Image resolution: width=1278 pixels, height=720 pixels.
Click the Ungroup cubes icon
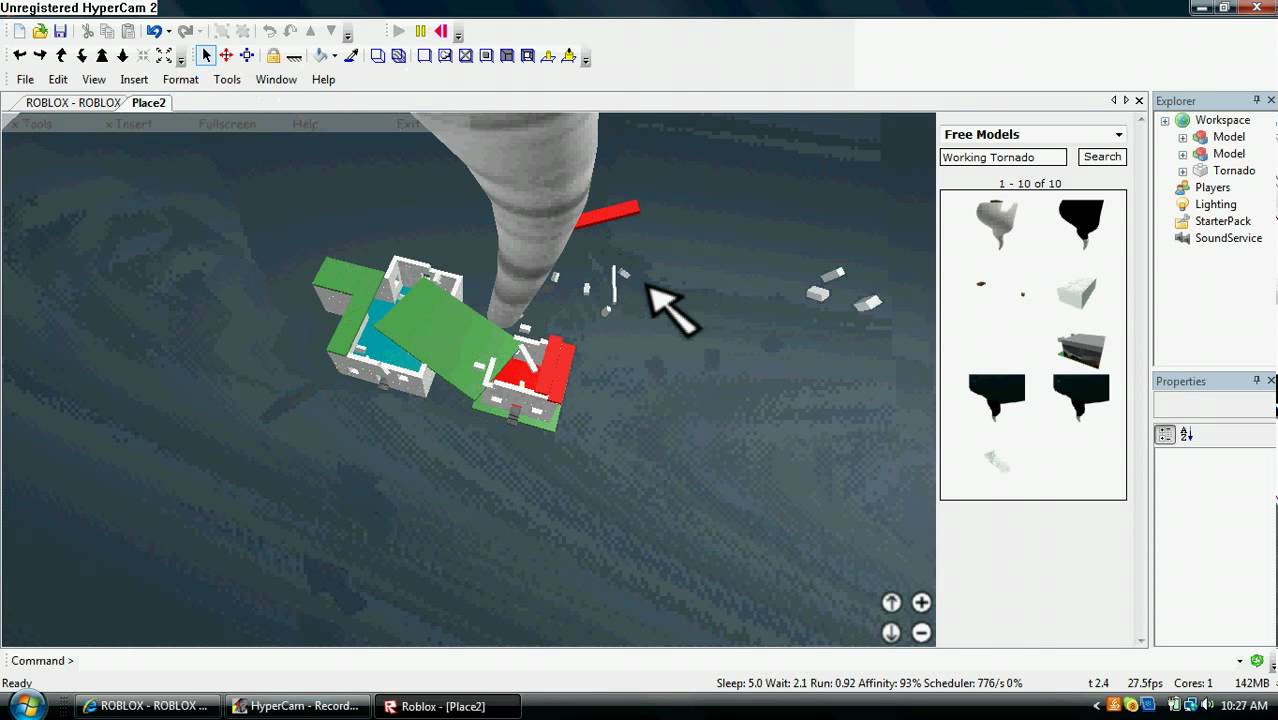(x=399, y=56)
